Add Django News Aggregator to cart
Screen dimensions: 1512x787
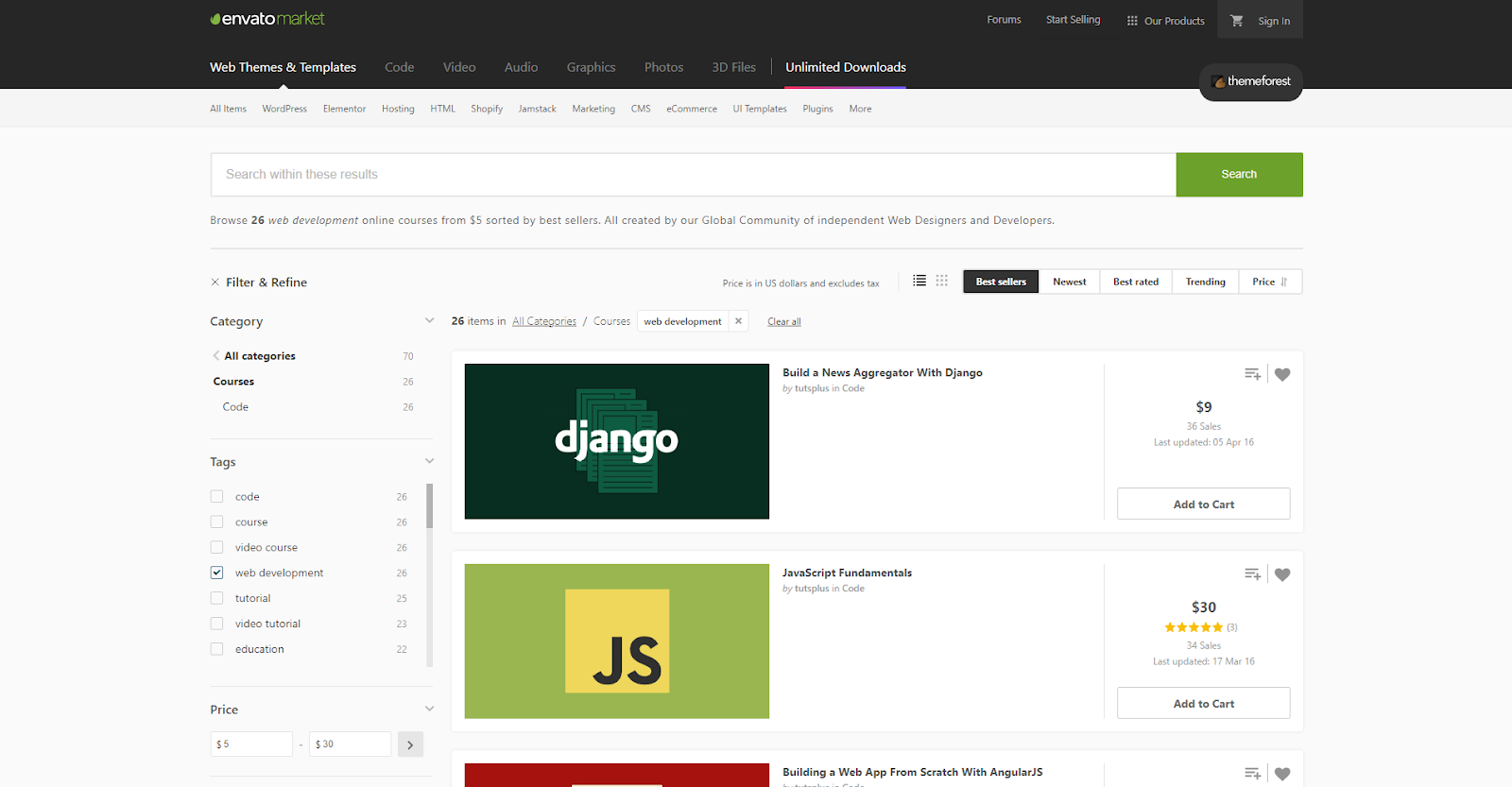[1204, 504]
